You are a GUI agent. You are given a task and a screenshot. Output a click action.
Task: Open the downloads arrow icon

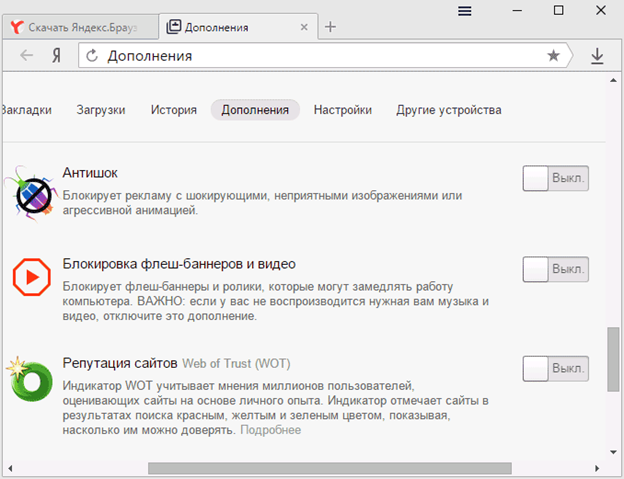(x=597, y=56)
